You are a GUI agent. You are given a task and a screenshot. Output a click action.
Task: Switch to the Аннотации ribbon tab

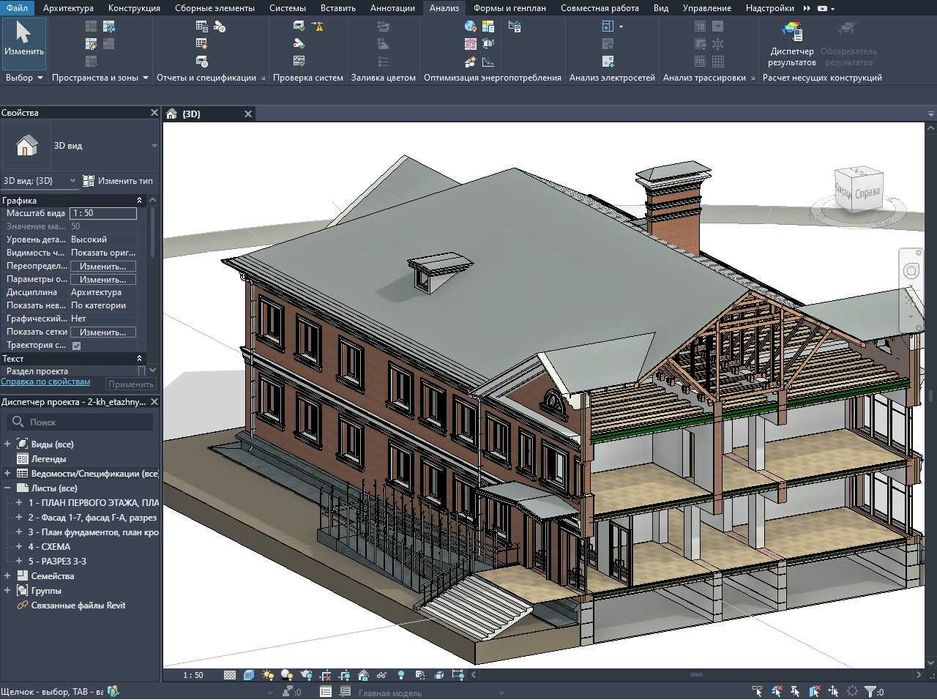[x=392, y=8]
